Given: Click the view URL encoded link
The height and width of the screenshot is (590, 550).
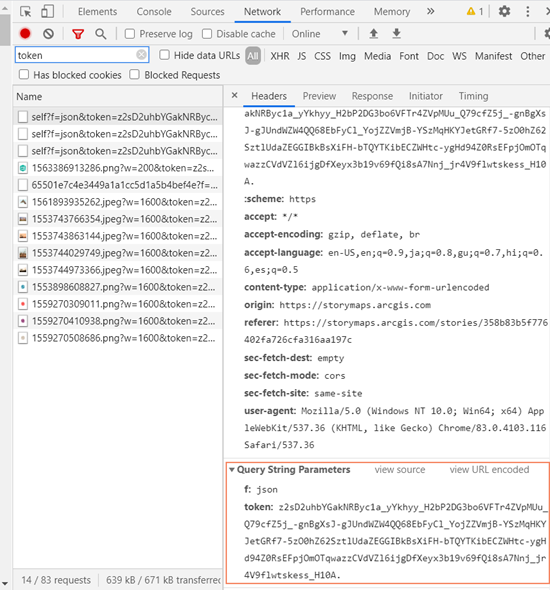Looking at the screenshot, I should (x=489, y=470).
